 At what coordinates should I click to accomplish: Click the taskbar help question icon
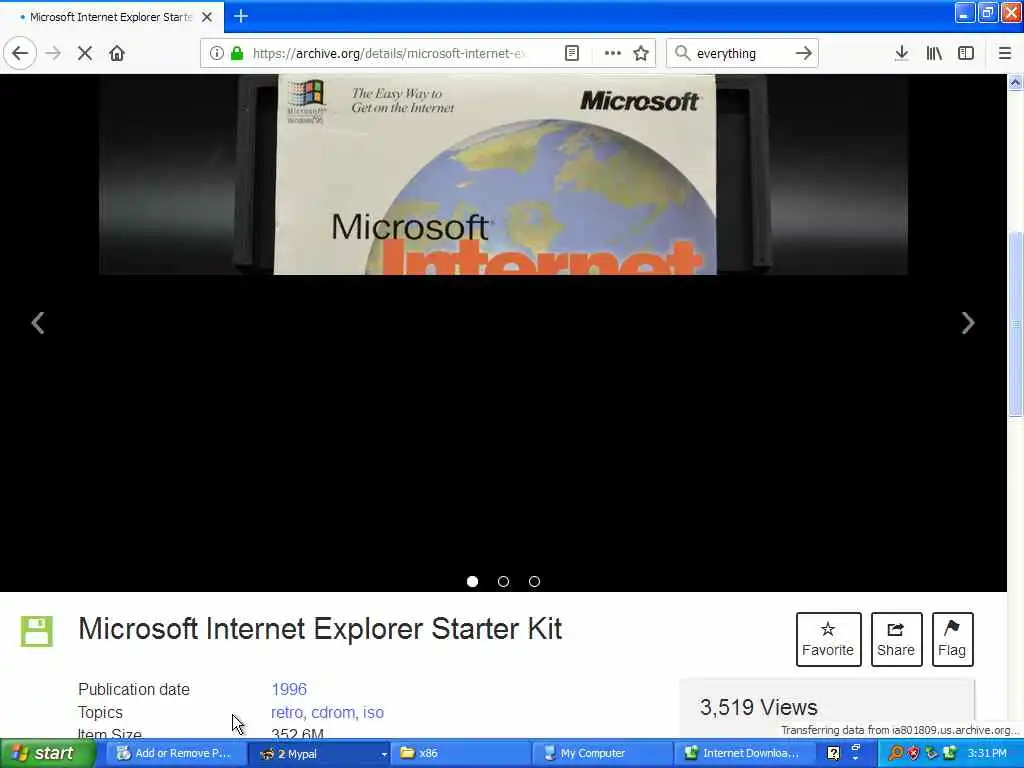(x=833, y=754)
